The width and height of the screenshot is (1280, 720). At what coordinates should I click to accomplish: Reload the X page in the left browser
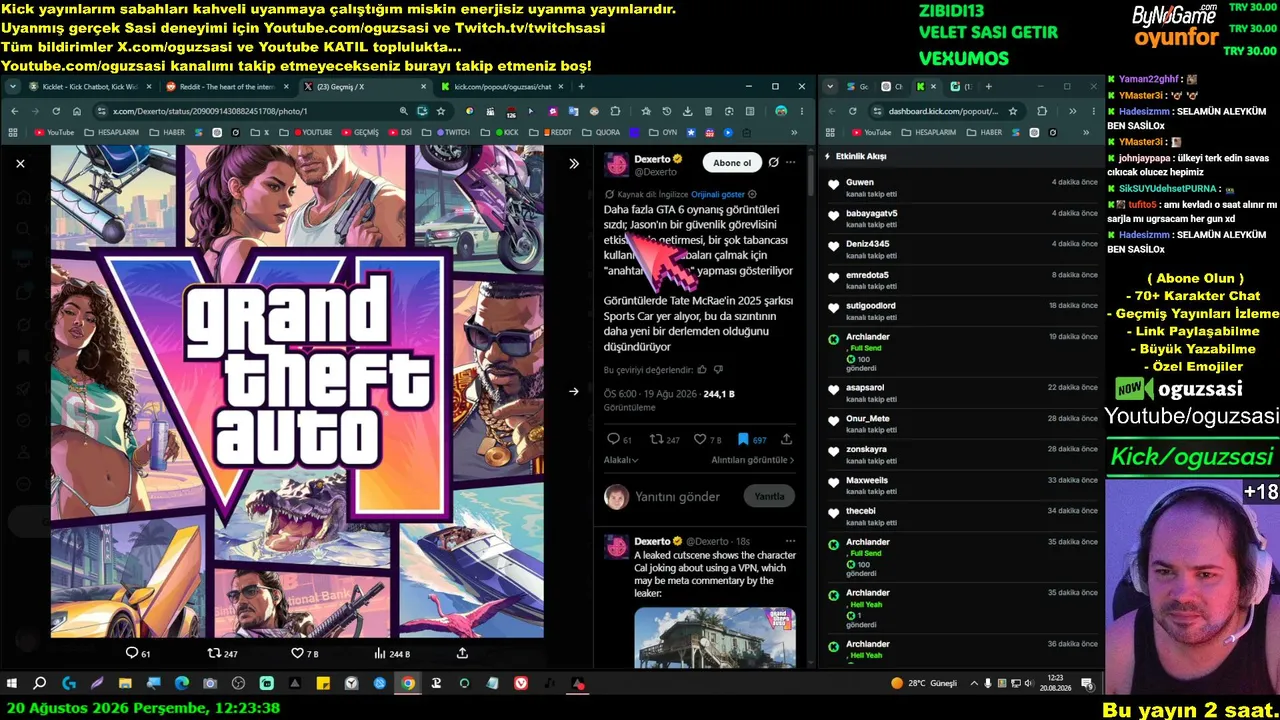[x=55, y=111]
